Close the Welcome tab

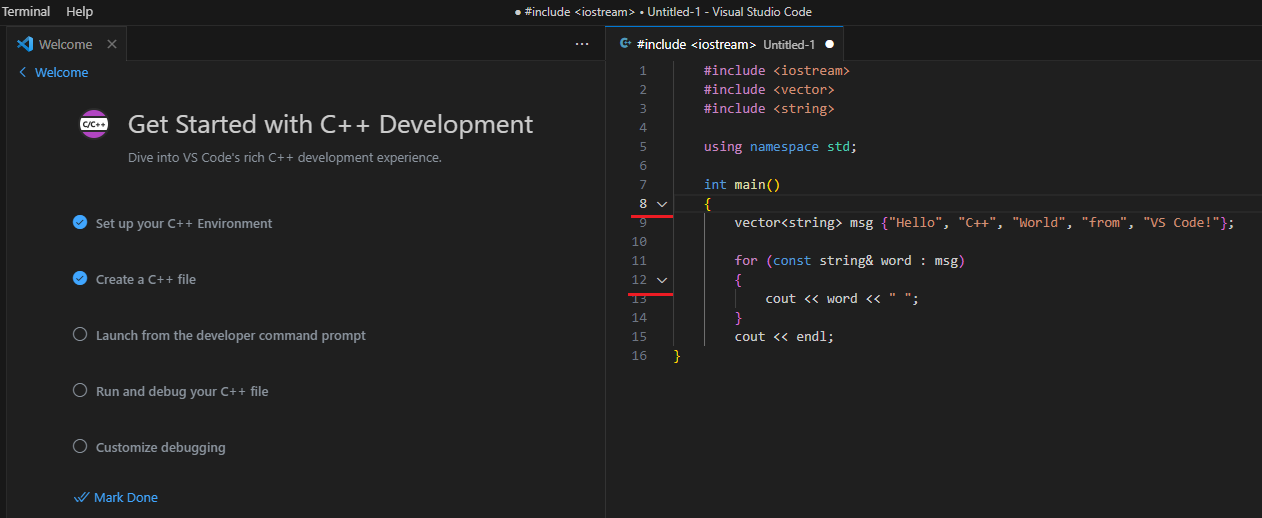(112, 44)
